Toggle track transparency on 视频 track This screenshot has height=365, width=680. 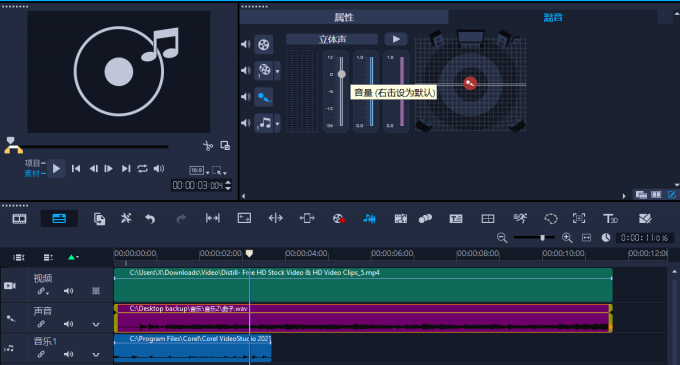tap(96, 291)
